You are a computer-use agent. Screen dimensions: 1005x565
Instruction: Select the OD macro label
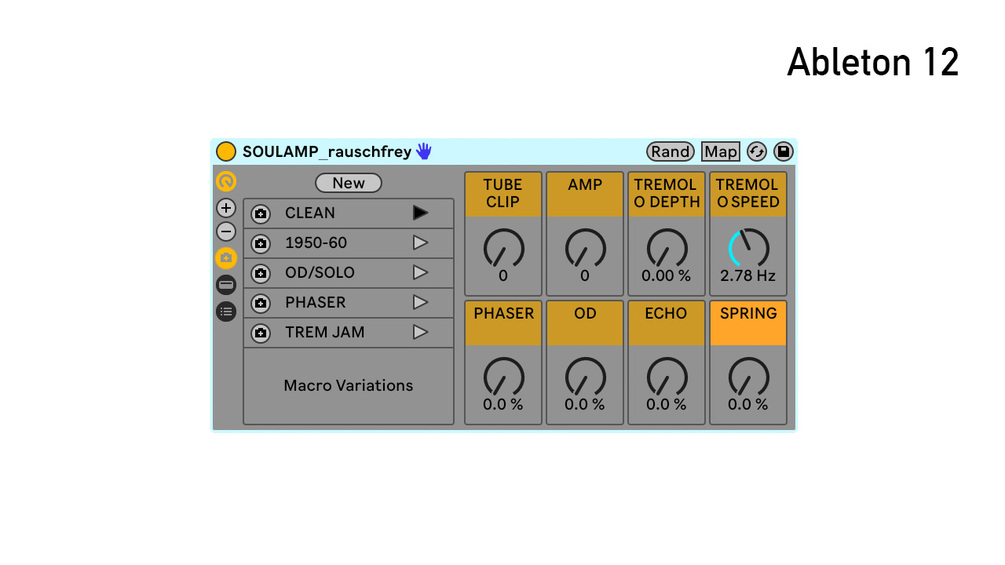pyautogui.click(x=585, y=322)
